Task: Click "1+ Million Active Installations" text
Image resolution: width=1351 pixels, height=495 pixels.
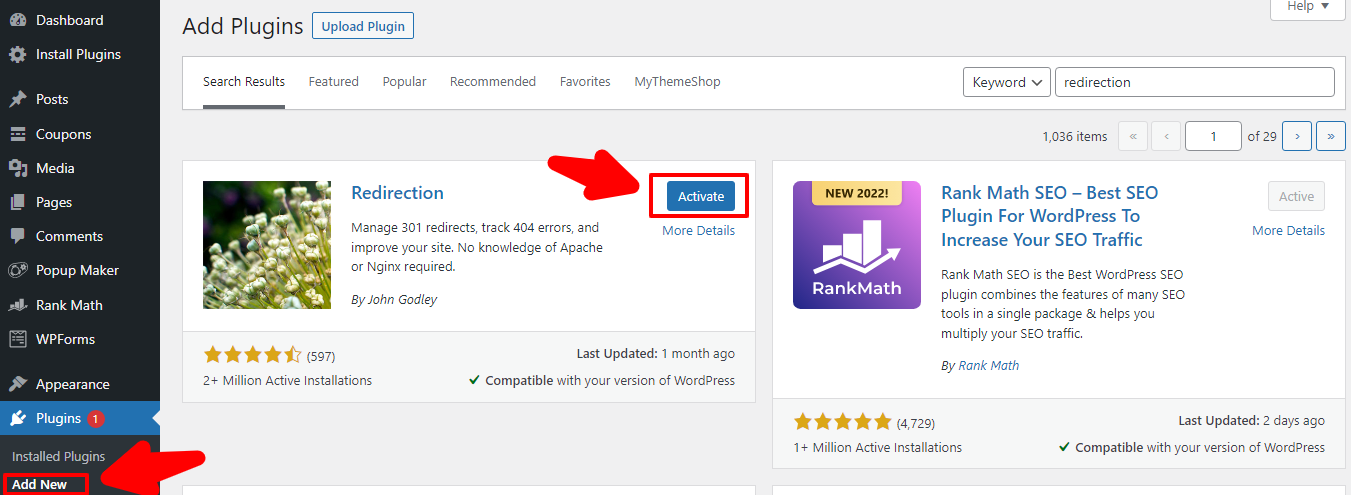Action: 877,448
